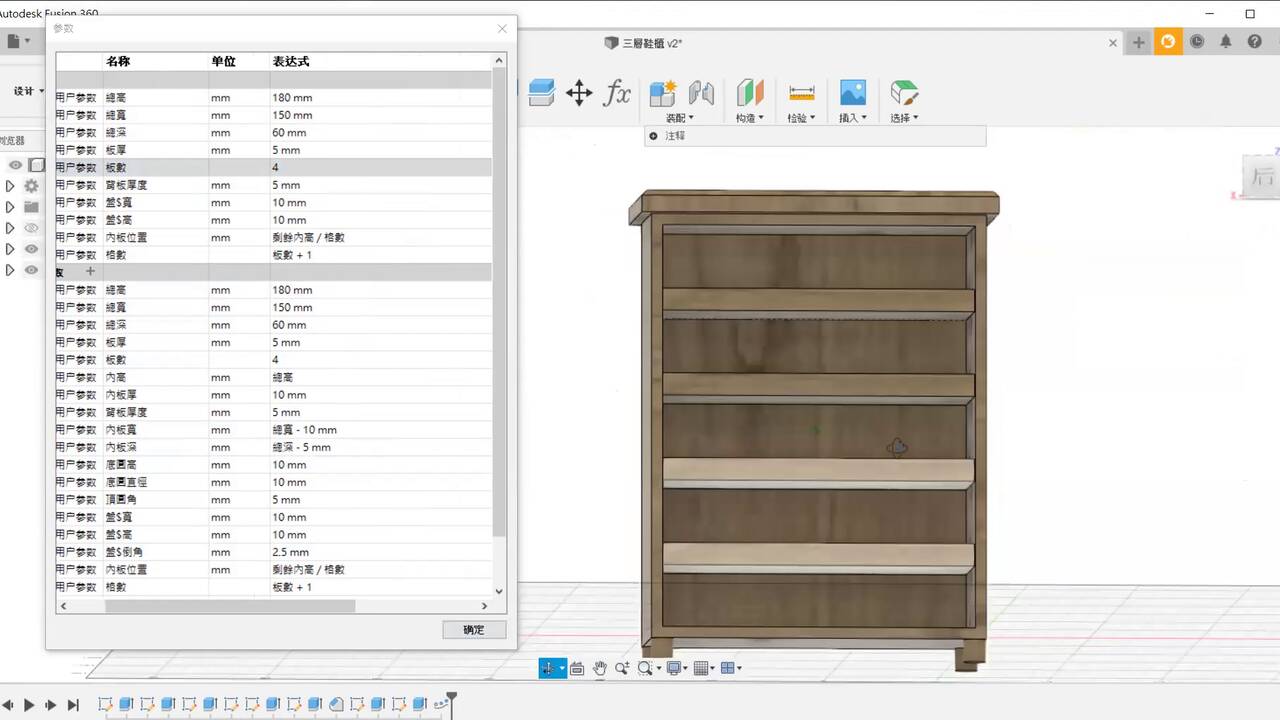Step to next timeline feature
Screen dimensions: 1280x720
[x=51, y=705]
